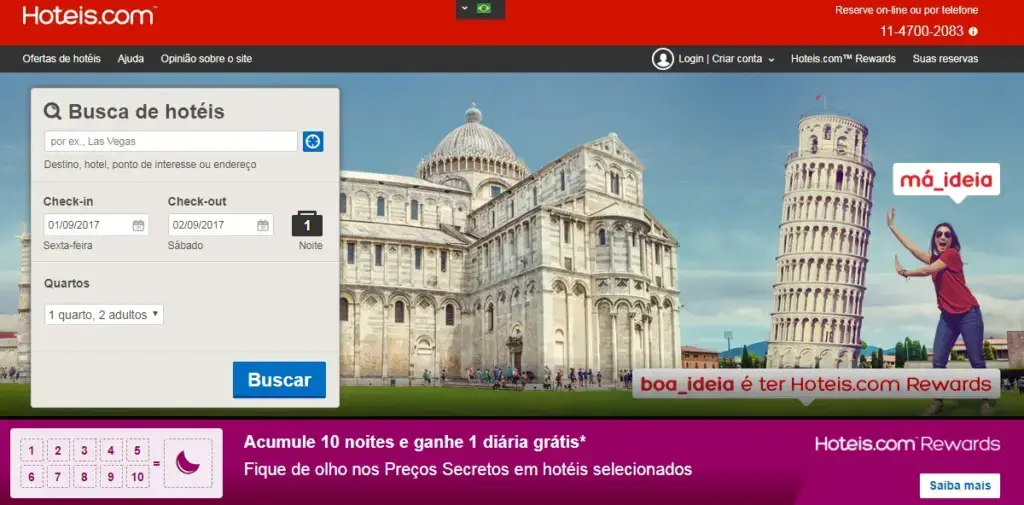Click the Check-out date field

click(221, 225)
